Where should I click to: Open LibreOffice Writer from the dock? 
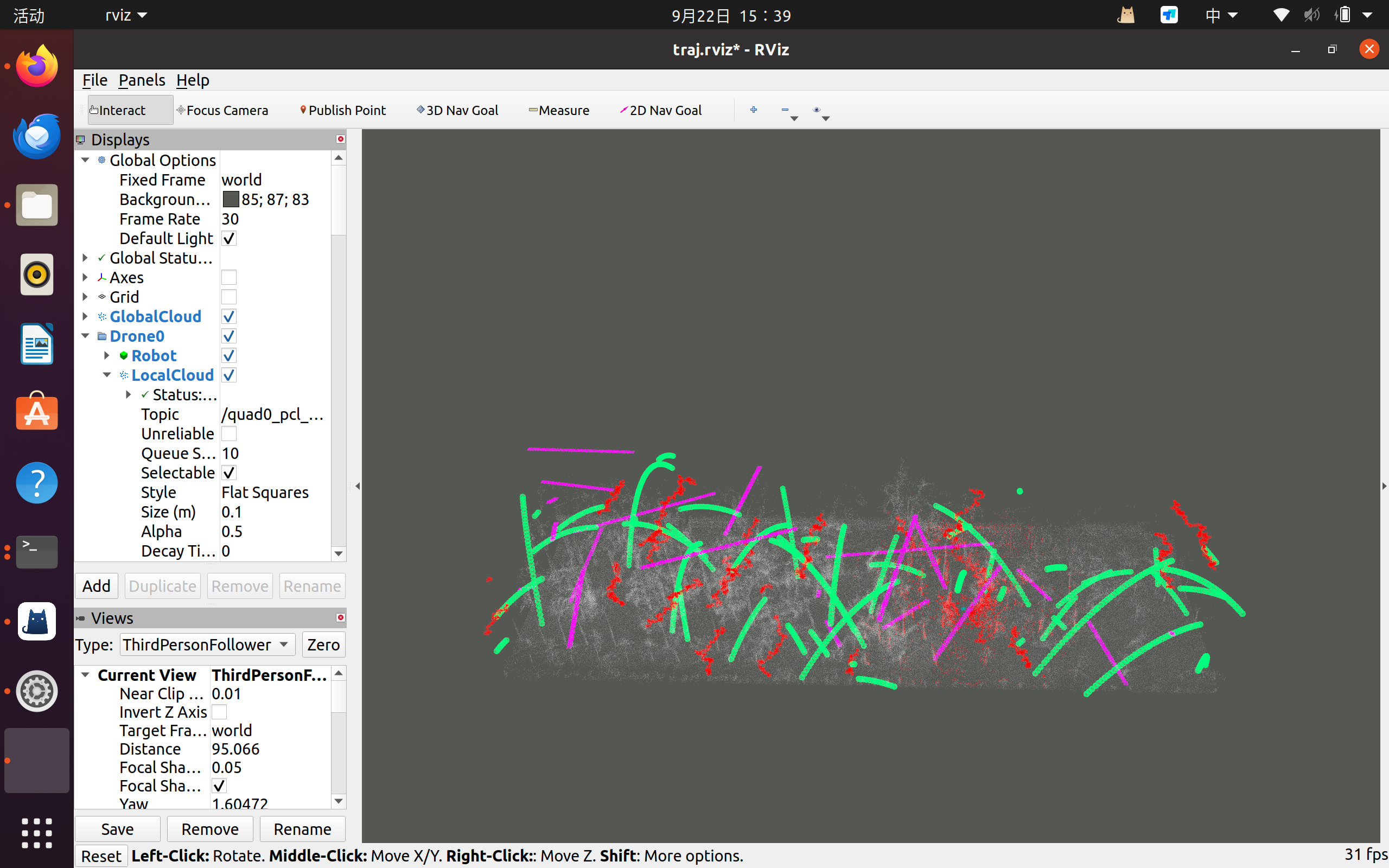(37, 344)
